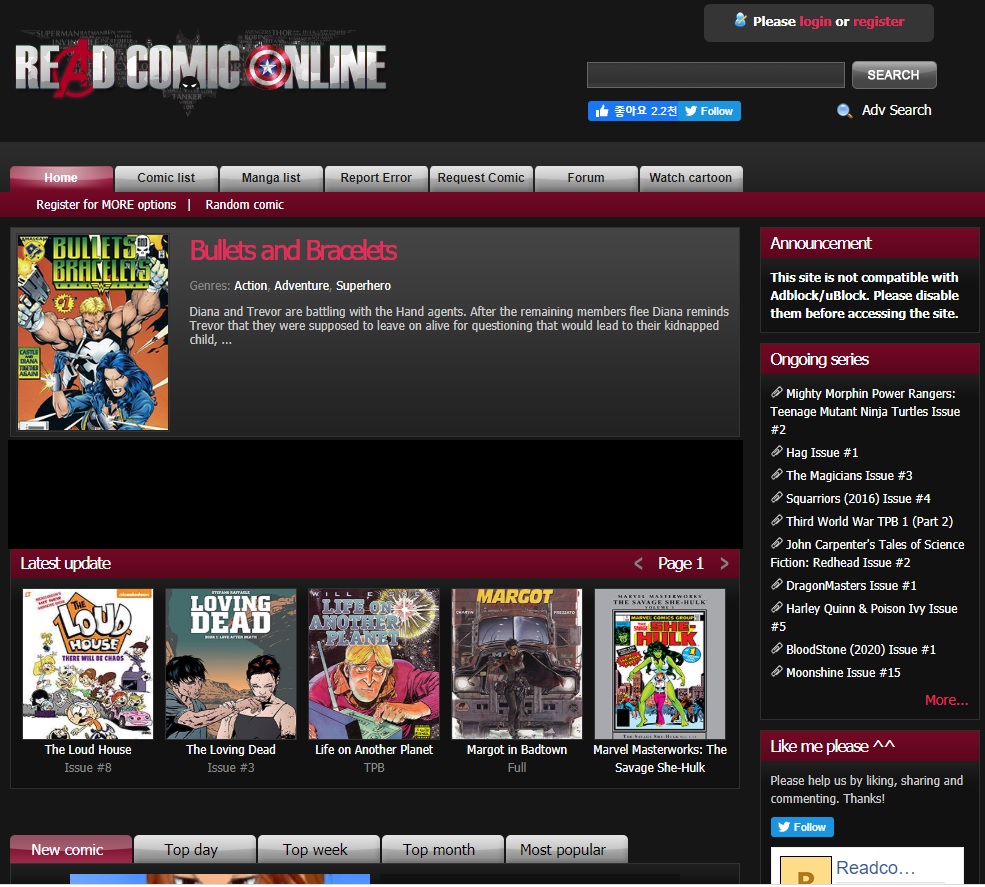Image resolution: width=985 pixels, height=887 pixels.
Task: Open the Request Comic tab
Action: [x=481, y=178]
